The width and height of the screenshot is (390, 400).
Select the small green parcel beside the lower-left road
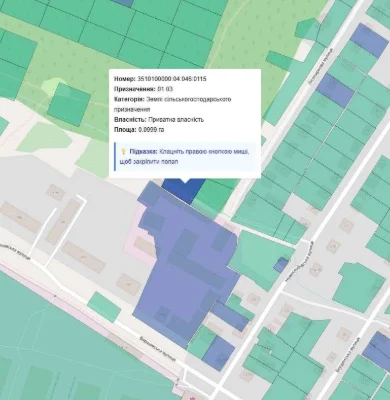click(104, 307)
